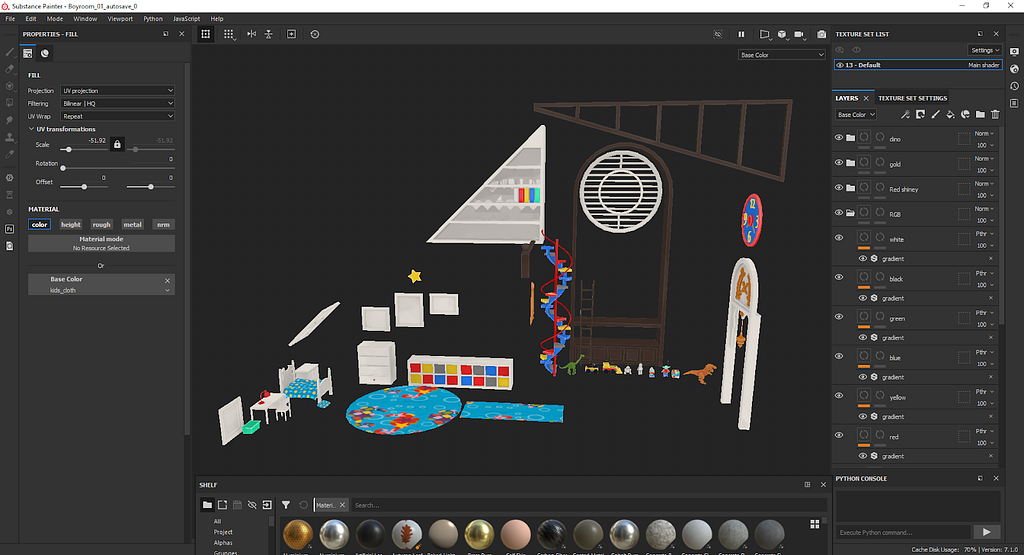
Task: Run the Python command play button
Action: point(986,532)
